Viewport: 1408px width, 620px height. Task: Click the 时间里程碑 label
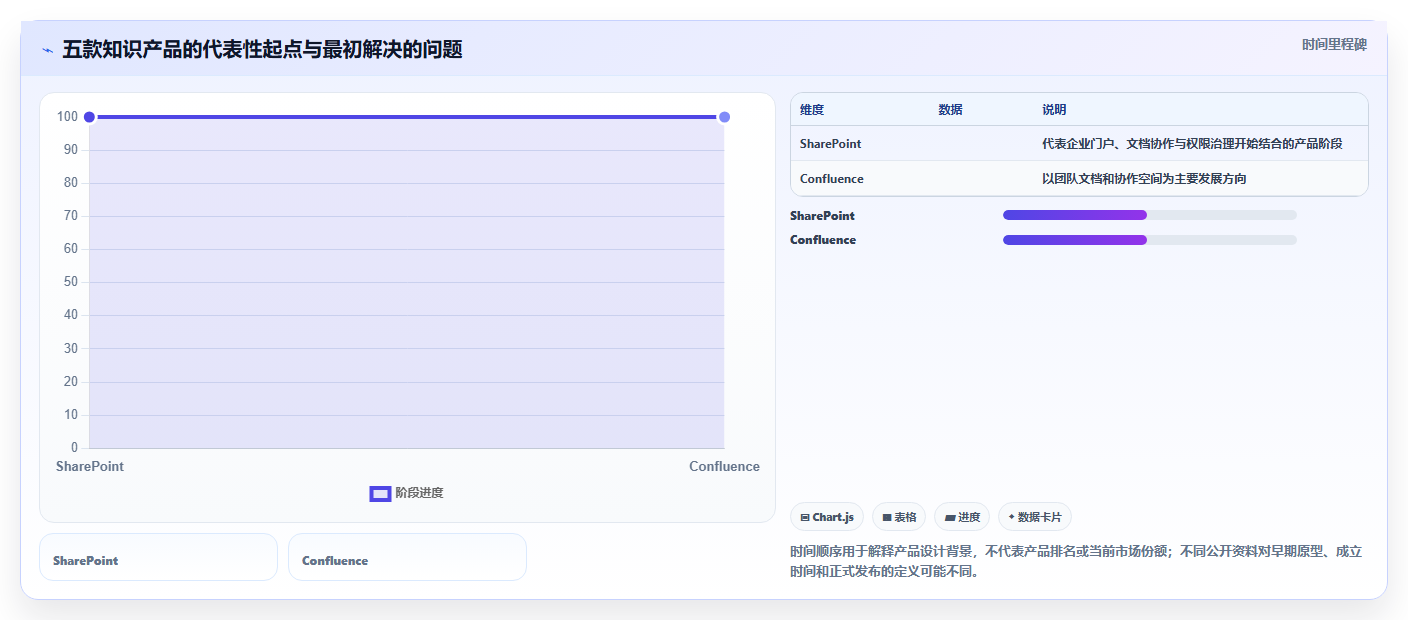click(x=1334, y=45)
